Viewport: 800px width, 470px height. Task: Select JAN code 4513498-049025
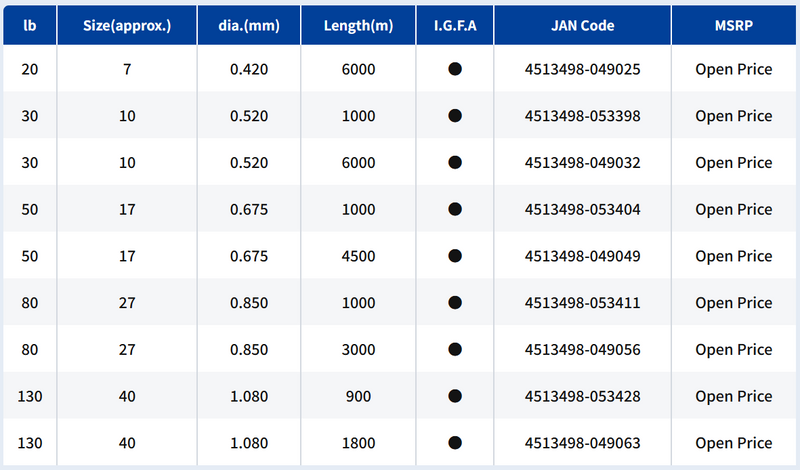583,69
